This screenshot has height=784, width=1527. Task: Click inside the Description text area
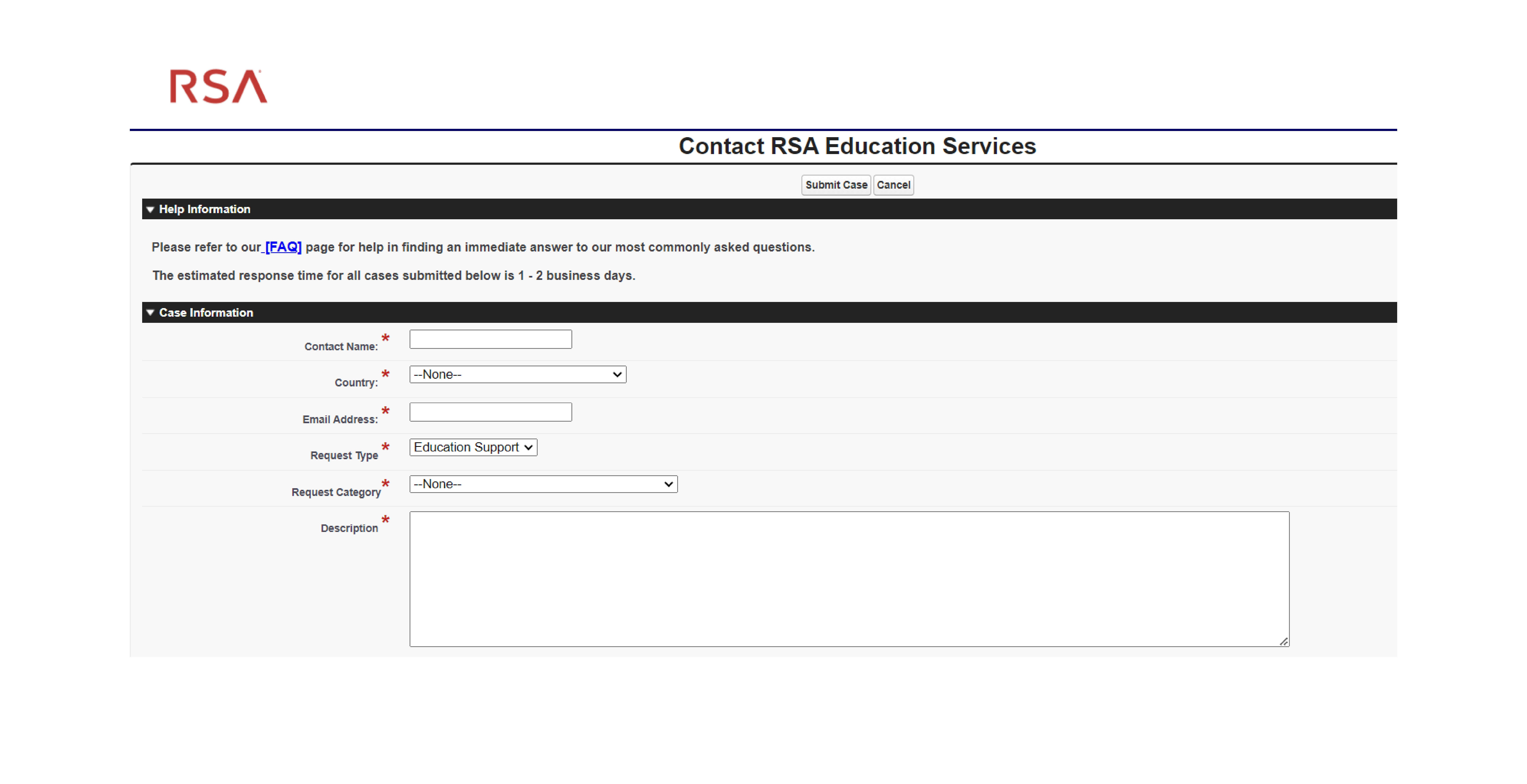coord(848,575)
